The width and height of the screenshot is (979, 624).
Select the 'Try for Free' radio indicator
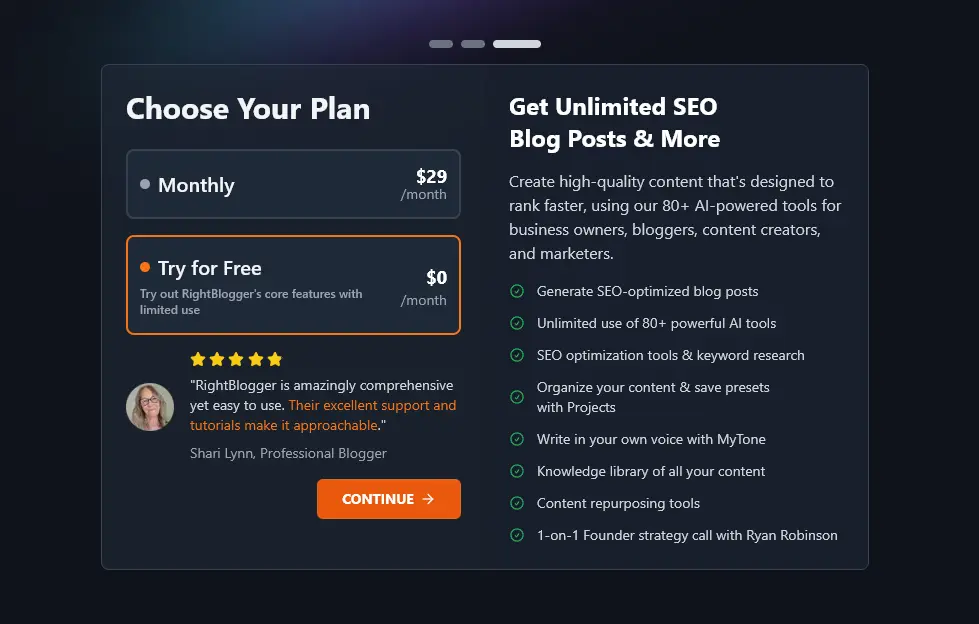tap(145, 268)
